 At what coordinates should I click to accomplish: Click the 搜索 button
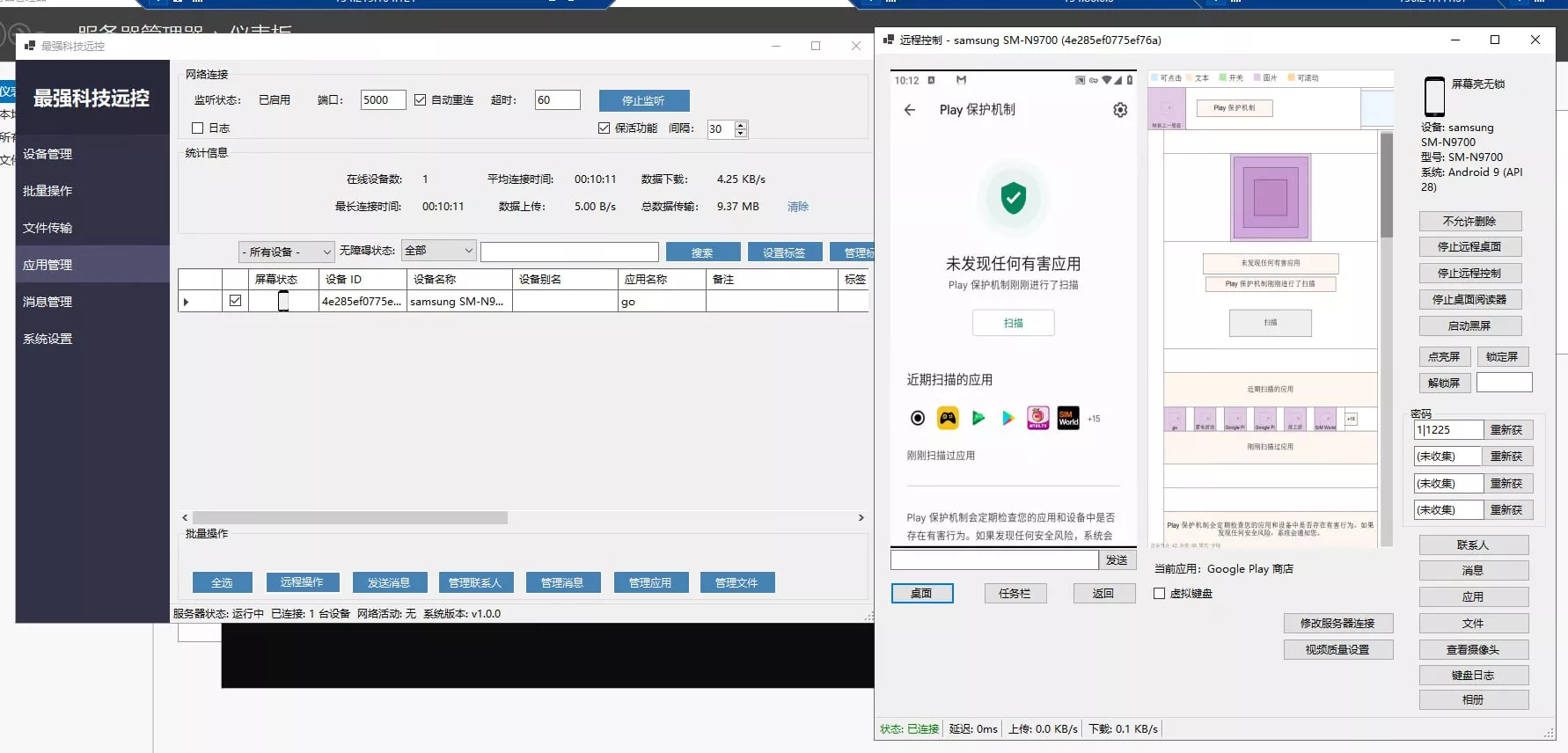pyautogui.click(x=703, y=252)
